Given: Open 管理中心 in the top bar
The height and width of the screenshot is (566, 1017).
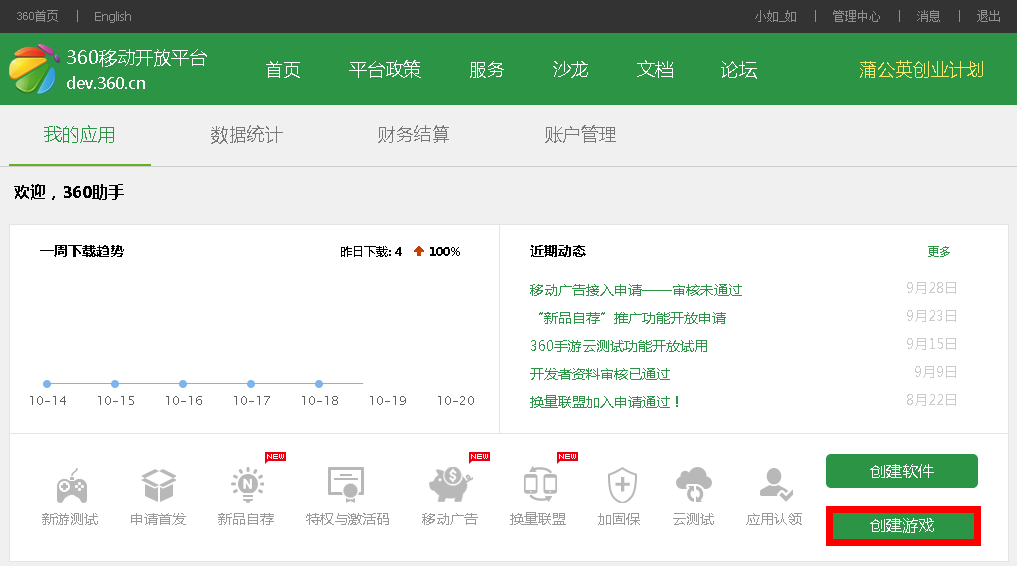Looking at the screenshot, I should [x=856, y=16].
